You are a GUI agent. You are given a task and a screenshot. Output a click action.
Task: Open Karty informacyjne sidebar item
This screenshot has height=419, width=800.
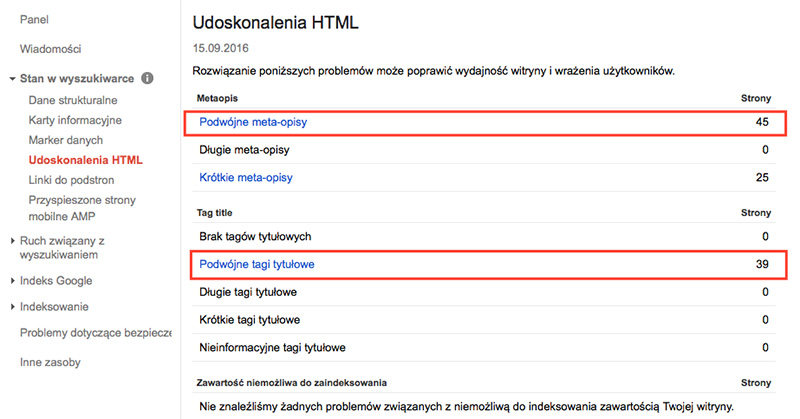[x=75, y=120]
